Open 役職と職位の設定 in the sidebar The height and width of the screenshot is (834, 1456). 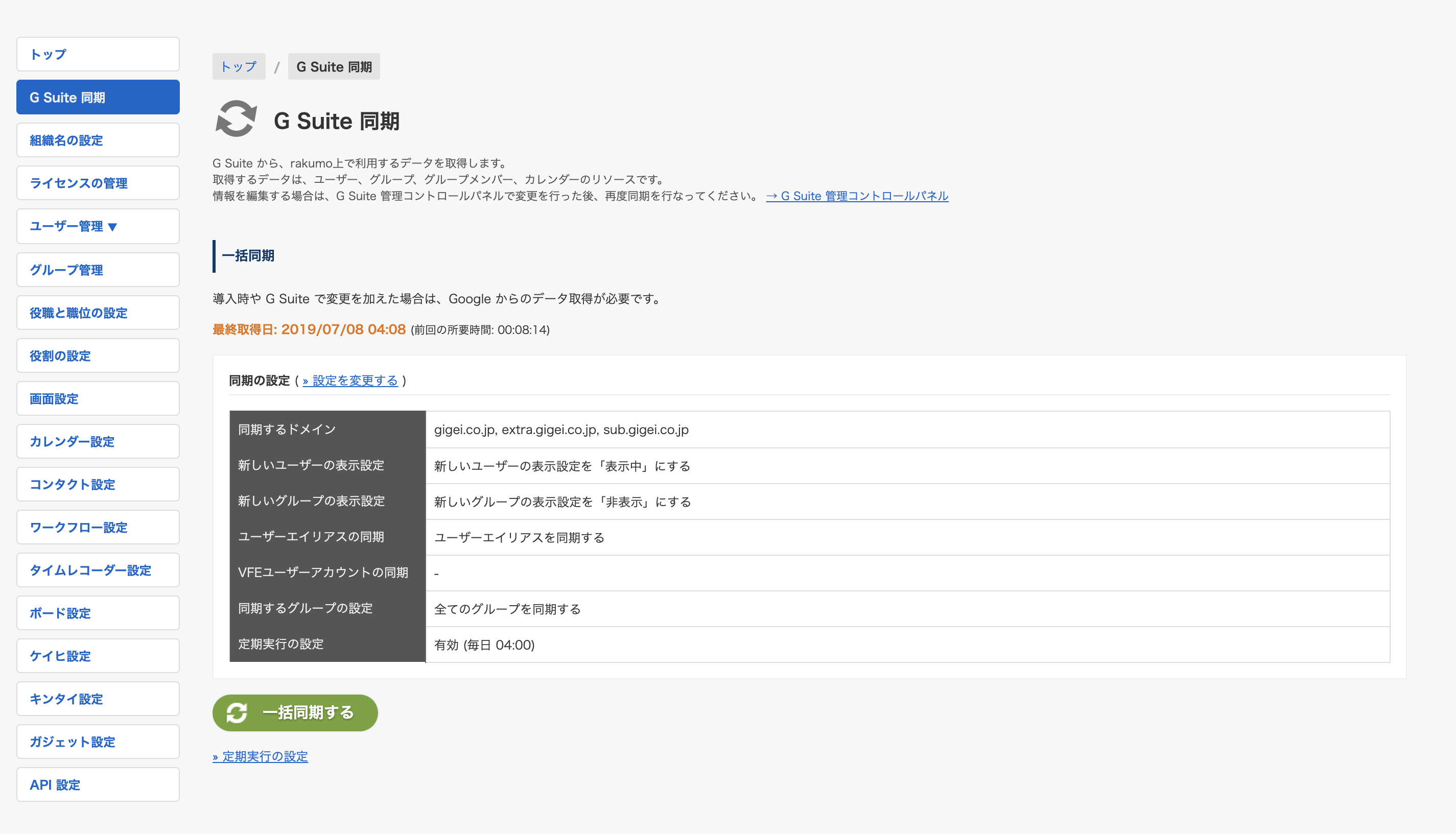[x=98, y=313]
